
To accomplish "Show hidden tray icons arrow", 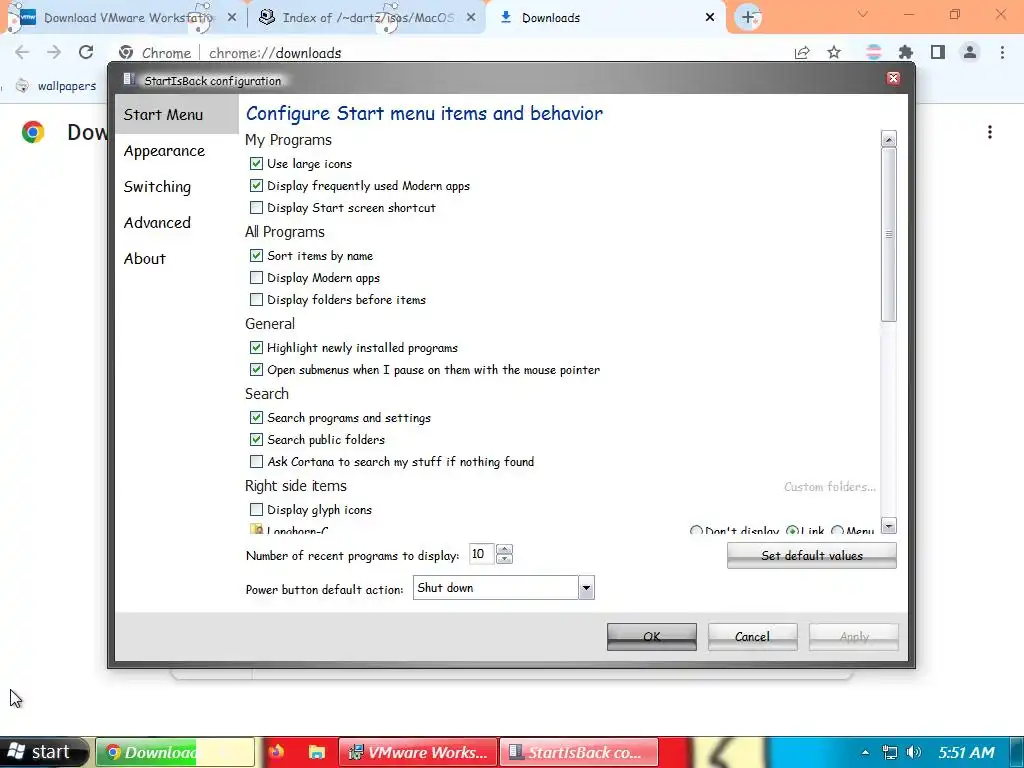I will pos(865,752).
